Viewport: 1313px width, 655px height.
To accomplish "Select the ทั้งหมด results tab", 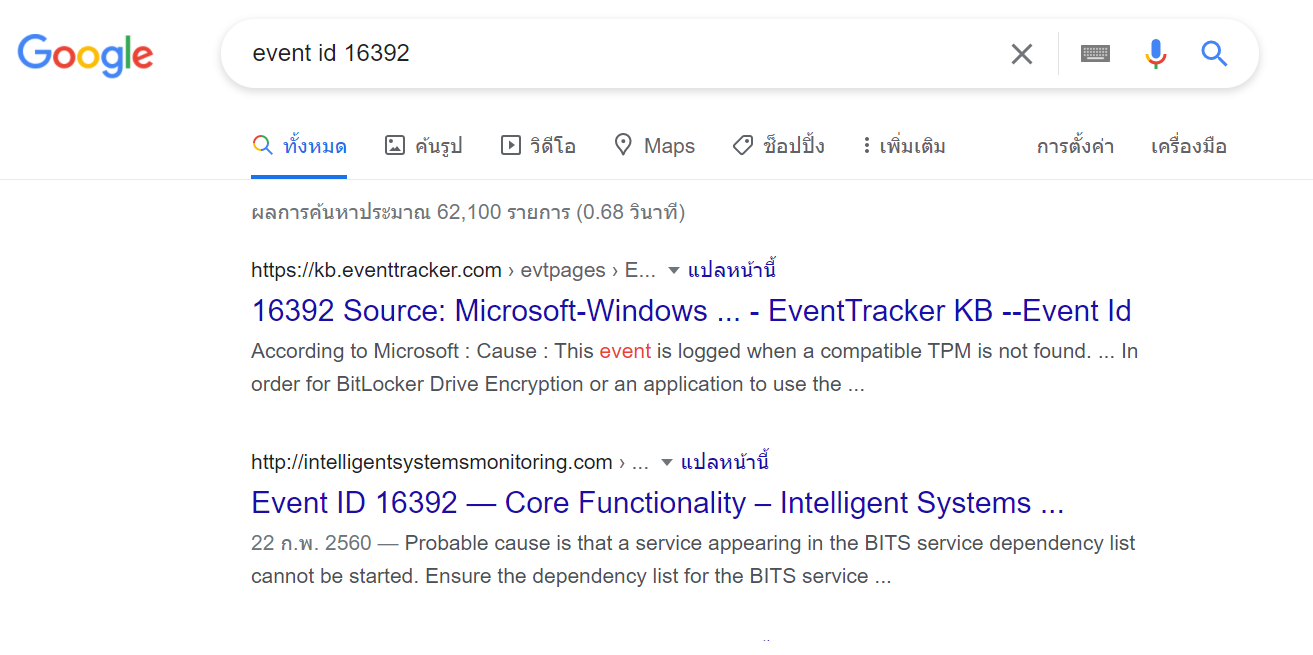I will pos(299,146).
